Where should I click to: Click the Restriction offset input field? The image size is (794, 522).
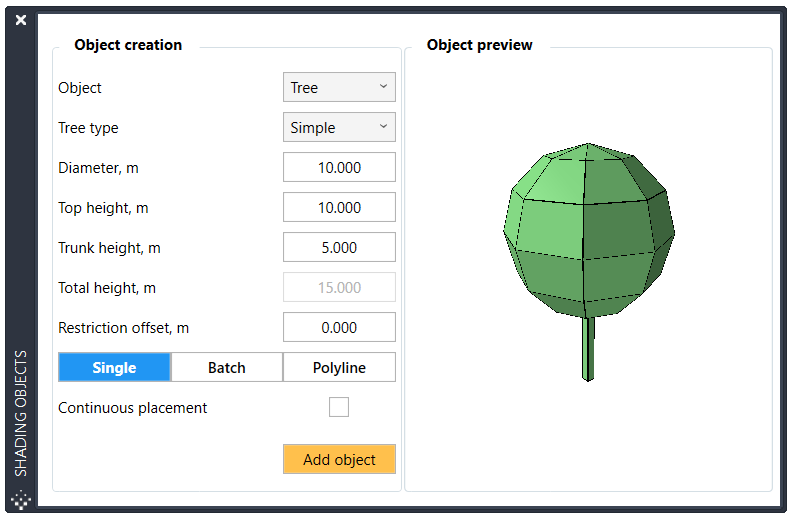point(339,328)
